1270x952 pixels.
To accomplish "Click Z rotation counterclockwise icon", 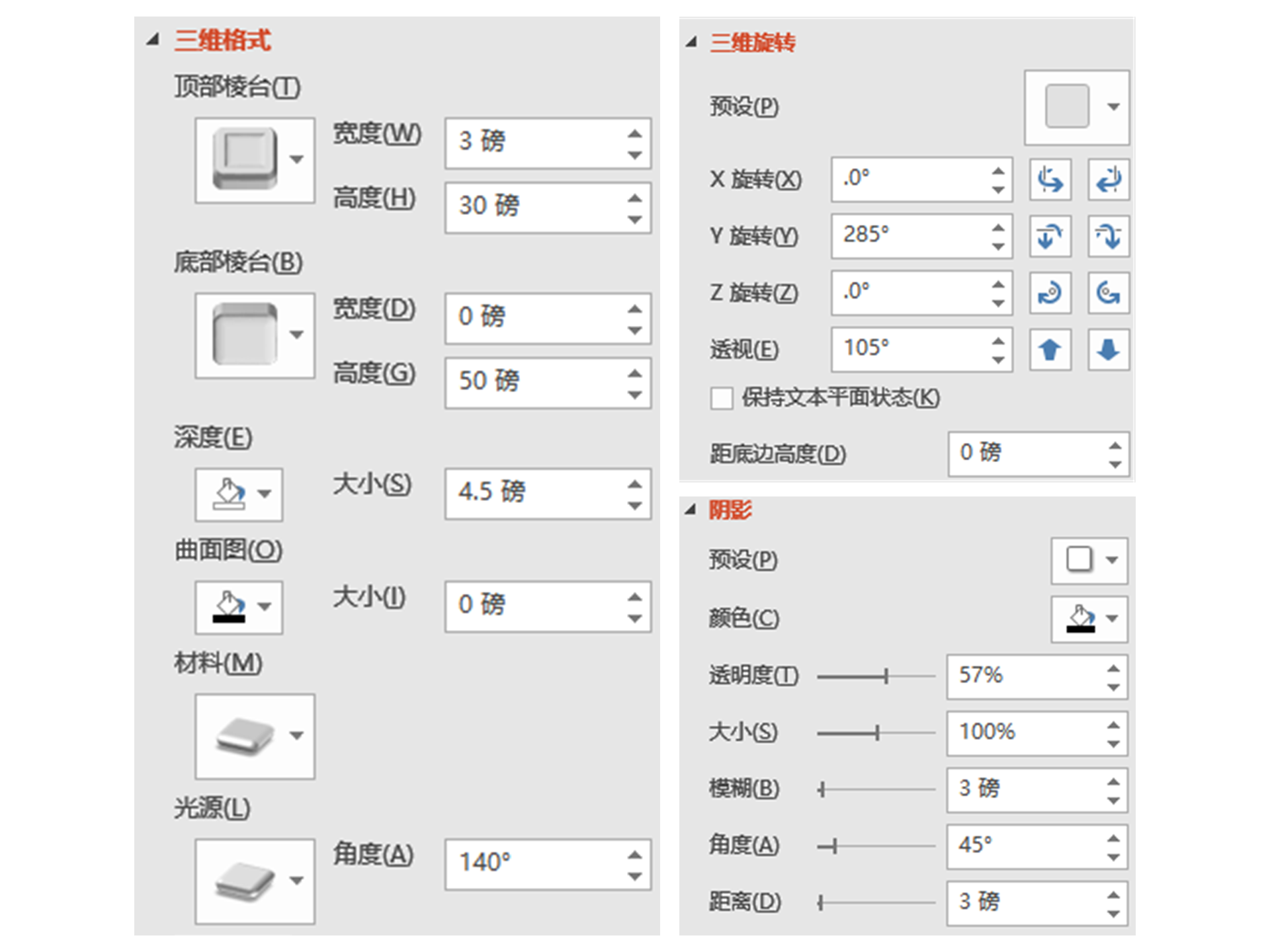I will (1108, 293).
